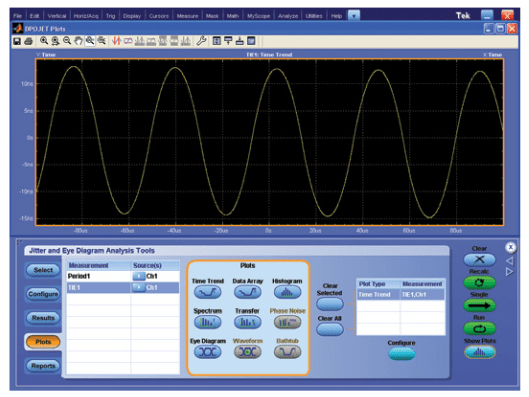Click the Data Array plot button

click(x=247, y=292)
